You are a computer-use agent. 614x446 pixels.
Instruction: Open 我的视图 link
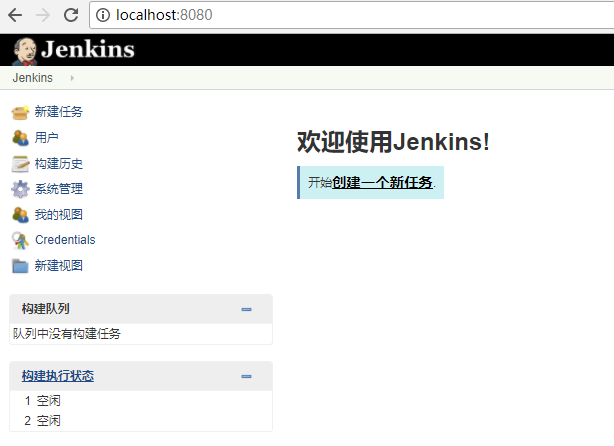coord(59,215)
